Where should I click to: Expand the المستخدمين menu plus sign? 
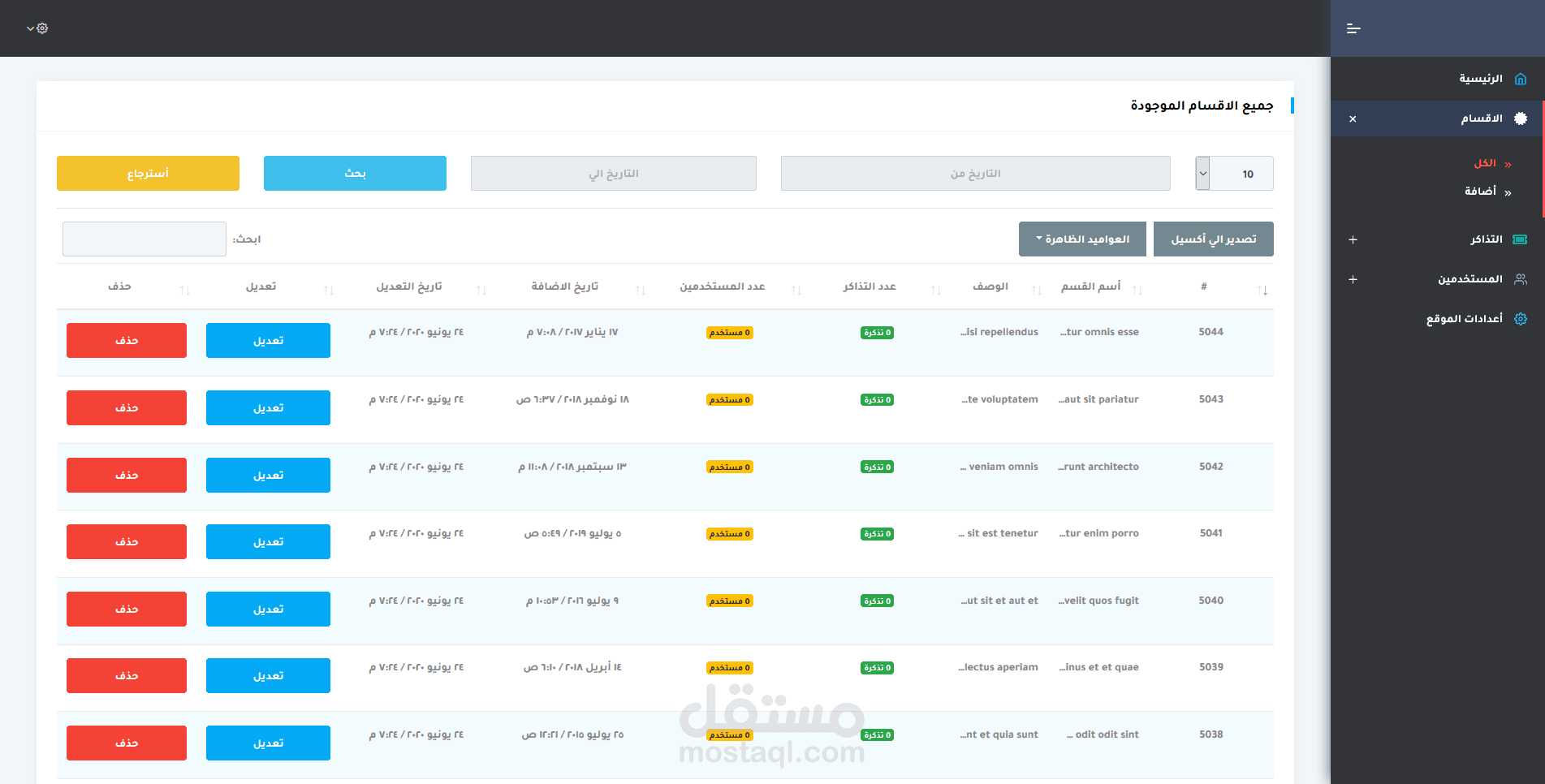point(1353,279)
